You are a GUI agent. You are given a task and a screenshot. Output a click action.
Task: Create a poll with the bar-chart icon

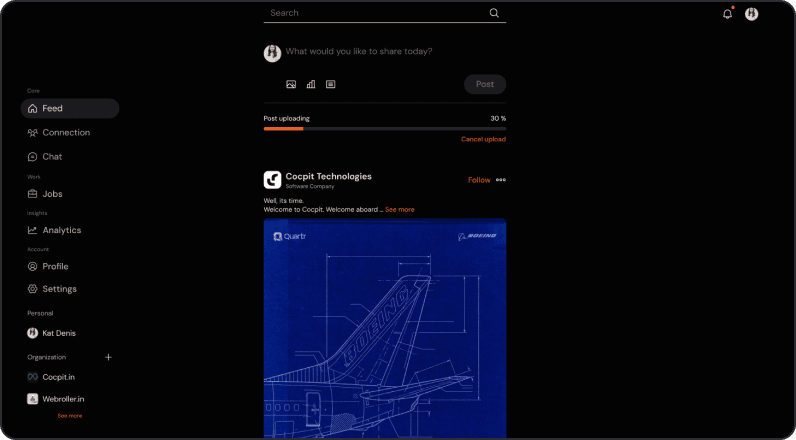pyautogui.click(x=311, y=84)
